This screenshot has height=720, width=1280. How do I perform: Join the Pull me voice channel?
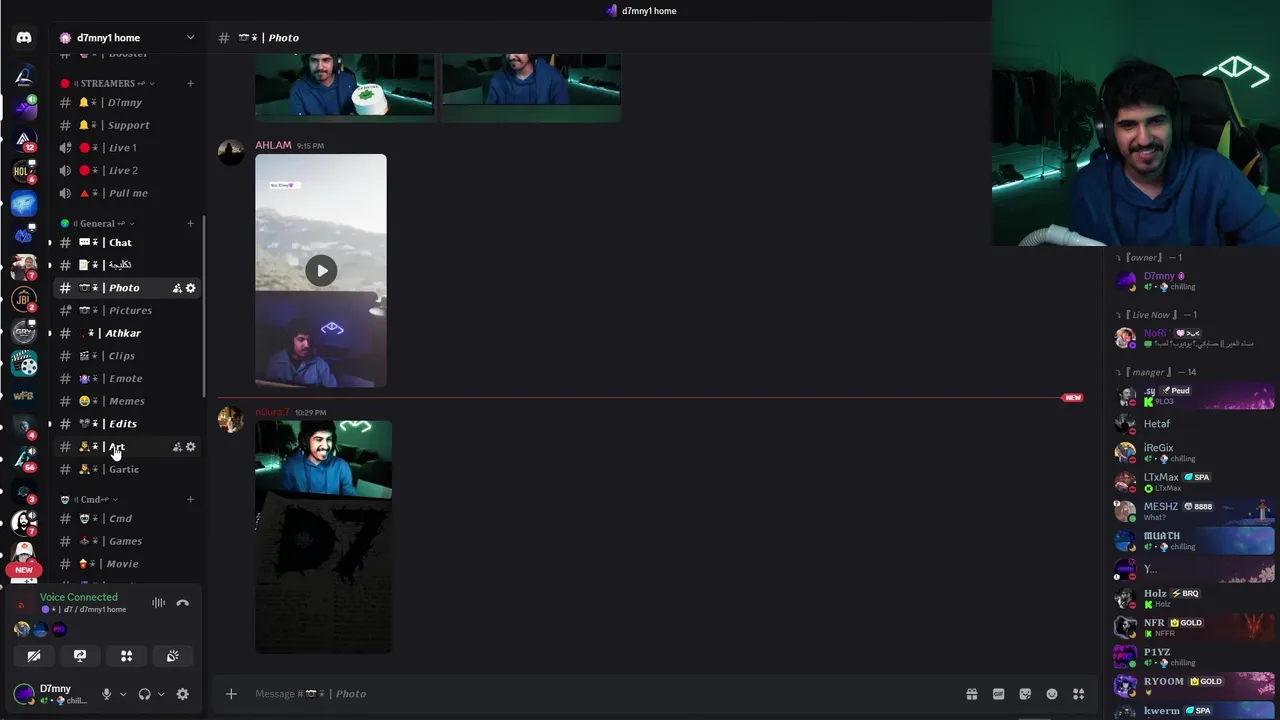128,193
